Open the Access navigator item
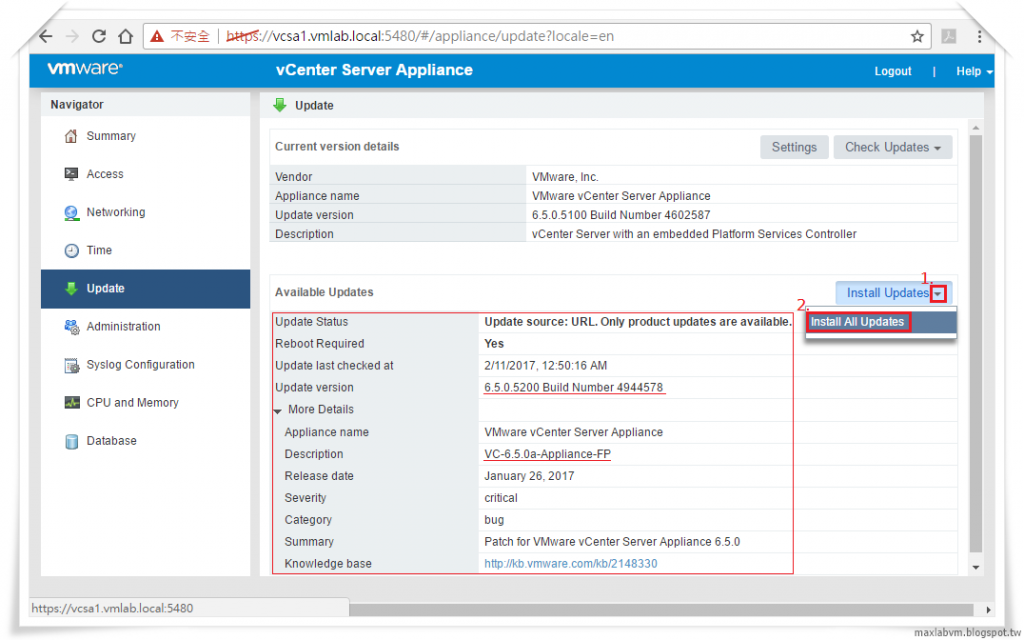 tap(145, 174)
